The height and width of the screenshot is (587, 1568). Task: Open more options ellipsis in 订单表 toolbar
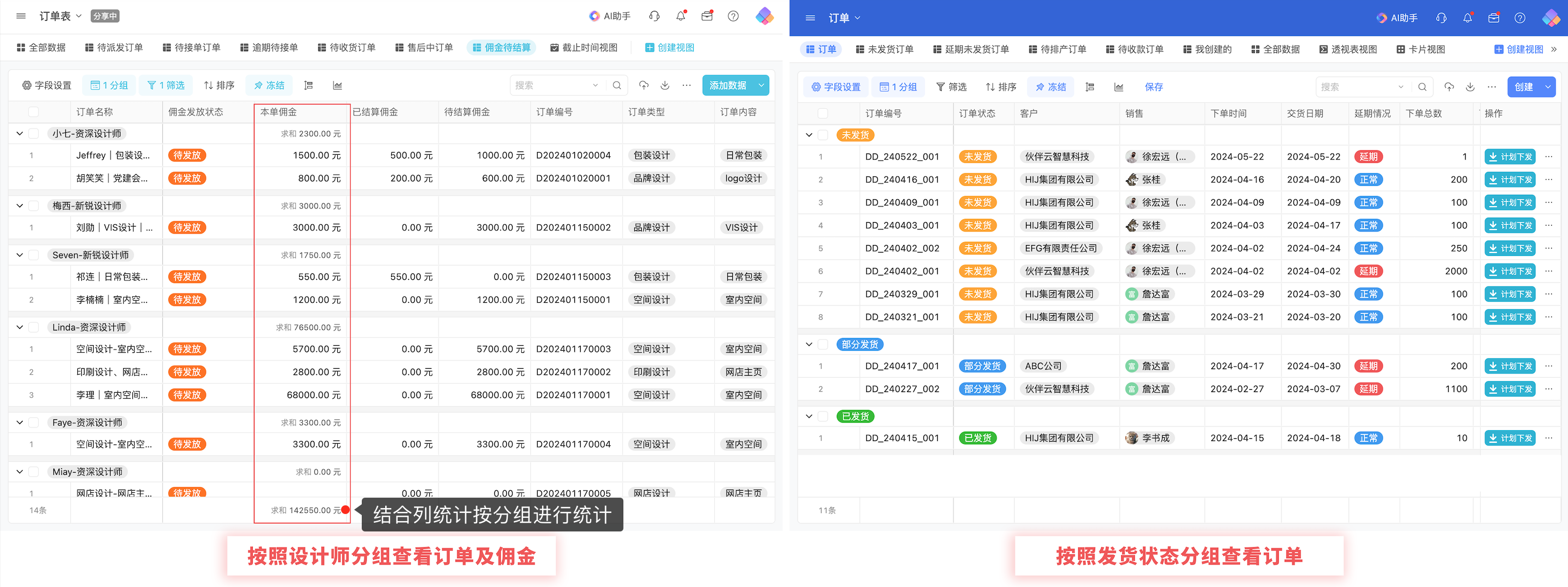(686, 86)
